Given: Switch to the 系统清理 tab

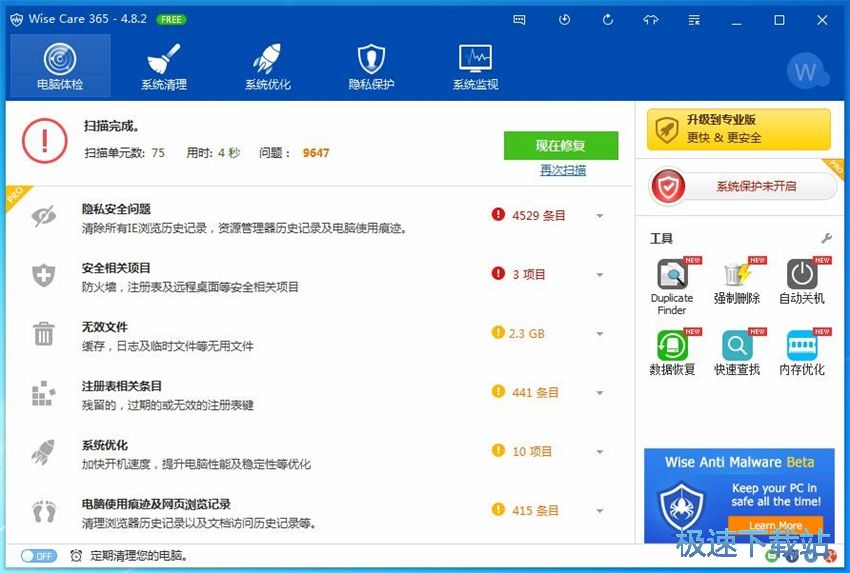Looking at the screenshot, I should coord(164,66).
